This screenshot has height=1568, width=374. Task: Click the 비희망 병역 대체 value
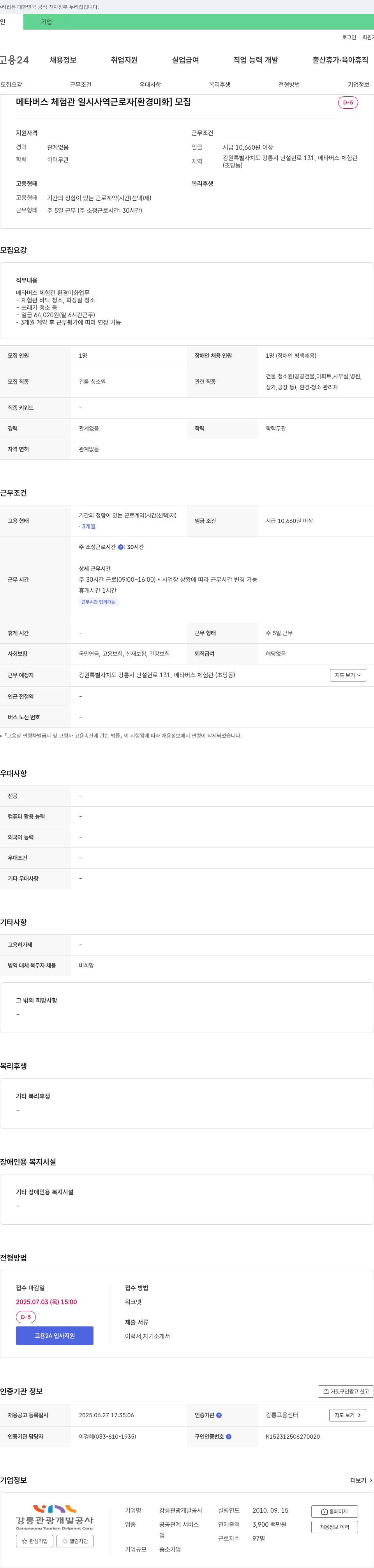pyautogui.click(x=86, y=966)
